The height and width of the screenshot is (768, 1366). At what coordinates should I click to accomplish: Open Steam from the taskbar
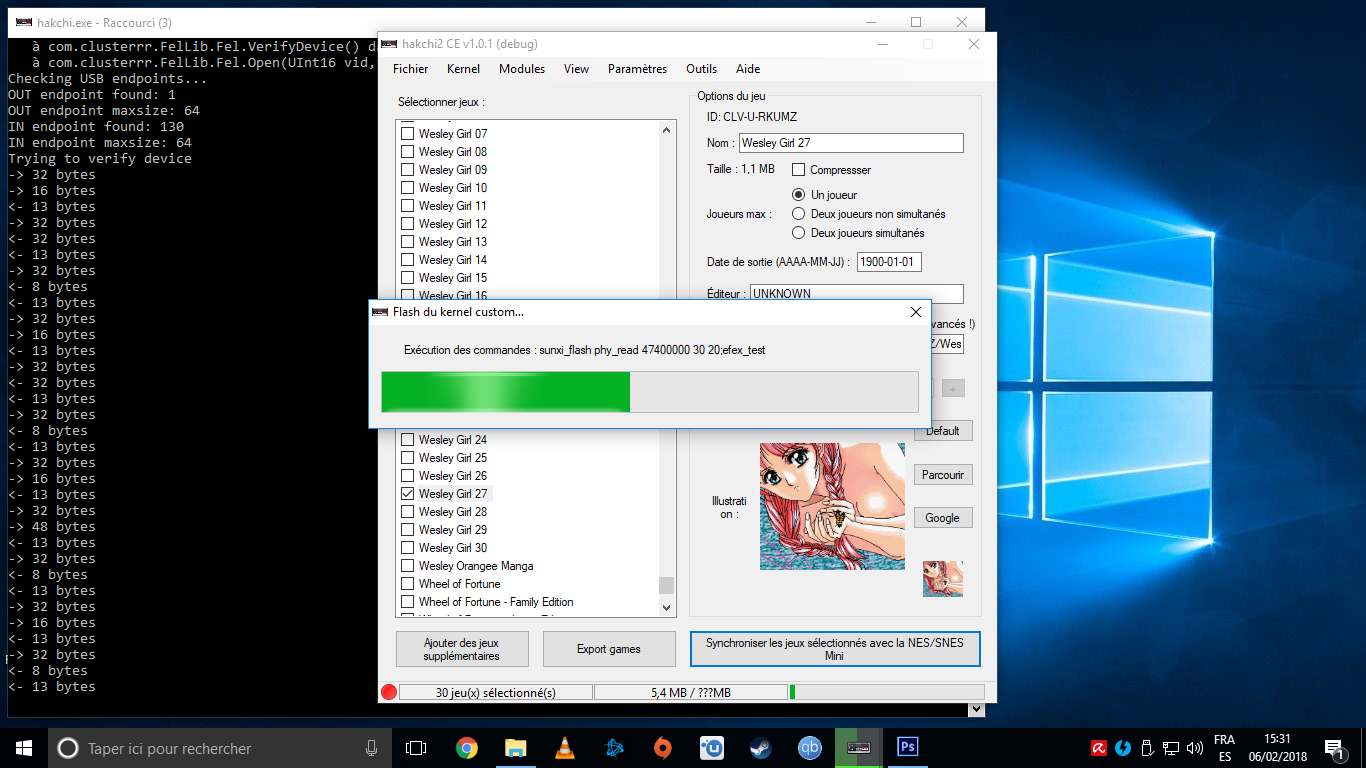coord(761,748)
